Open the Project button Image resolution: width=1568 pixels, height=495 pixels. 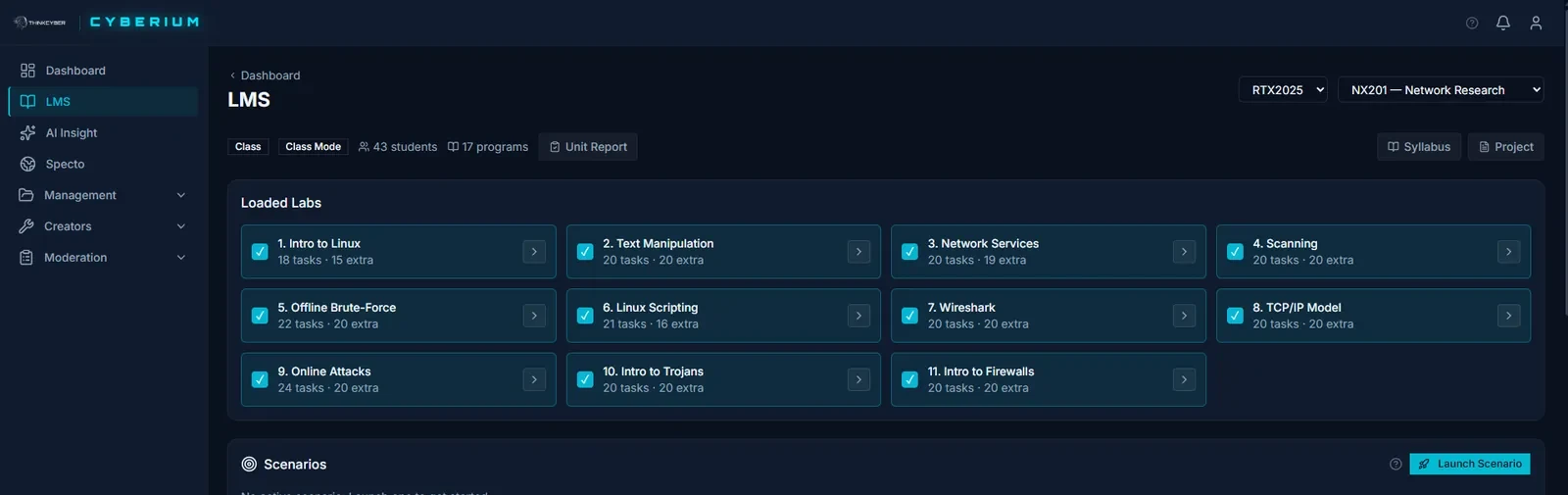(1506, 147)
